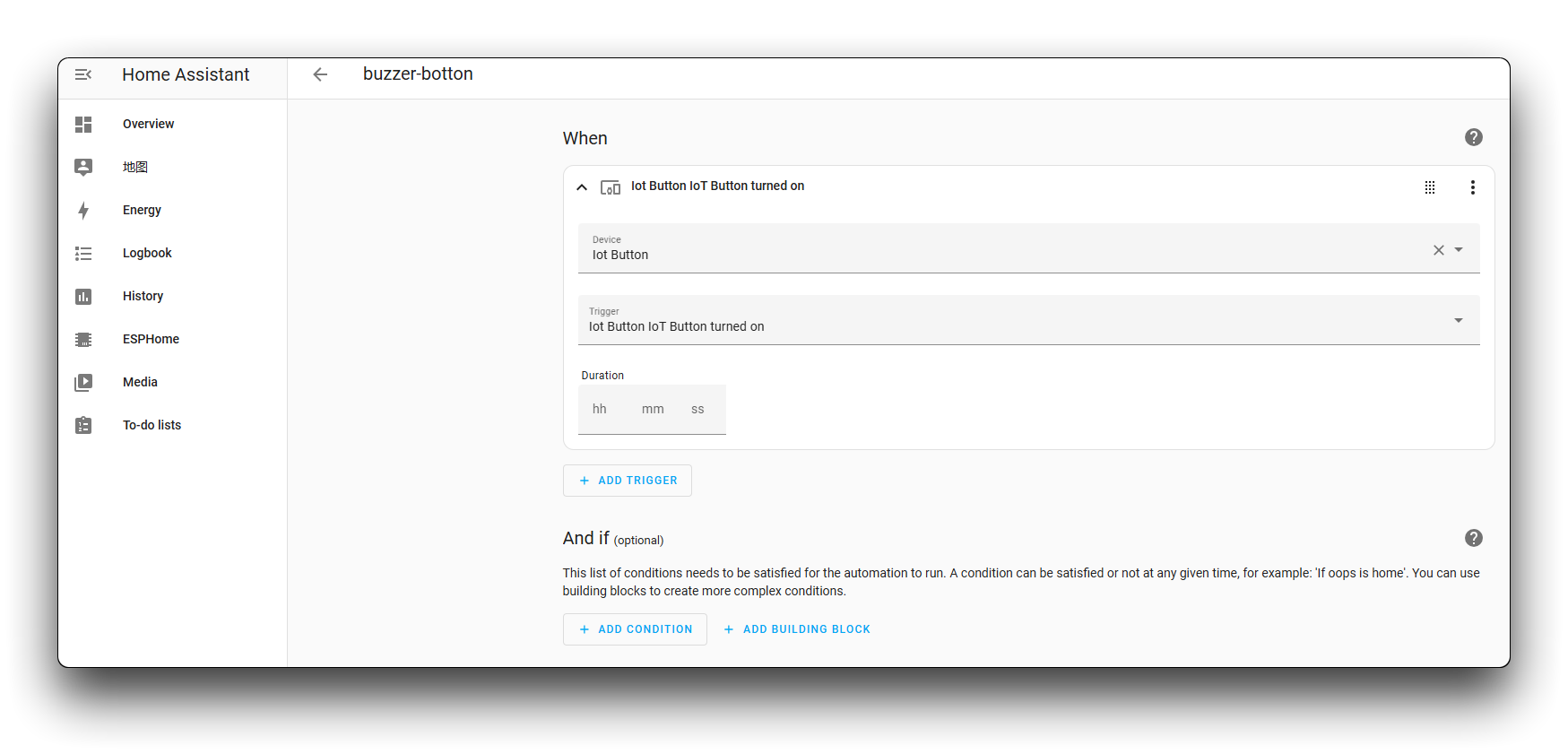Click the trigger header text 'Iot Button IoT Button turned on'
This screenshot has height=754, width=1568.
click(717, 186)
